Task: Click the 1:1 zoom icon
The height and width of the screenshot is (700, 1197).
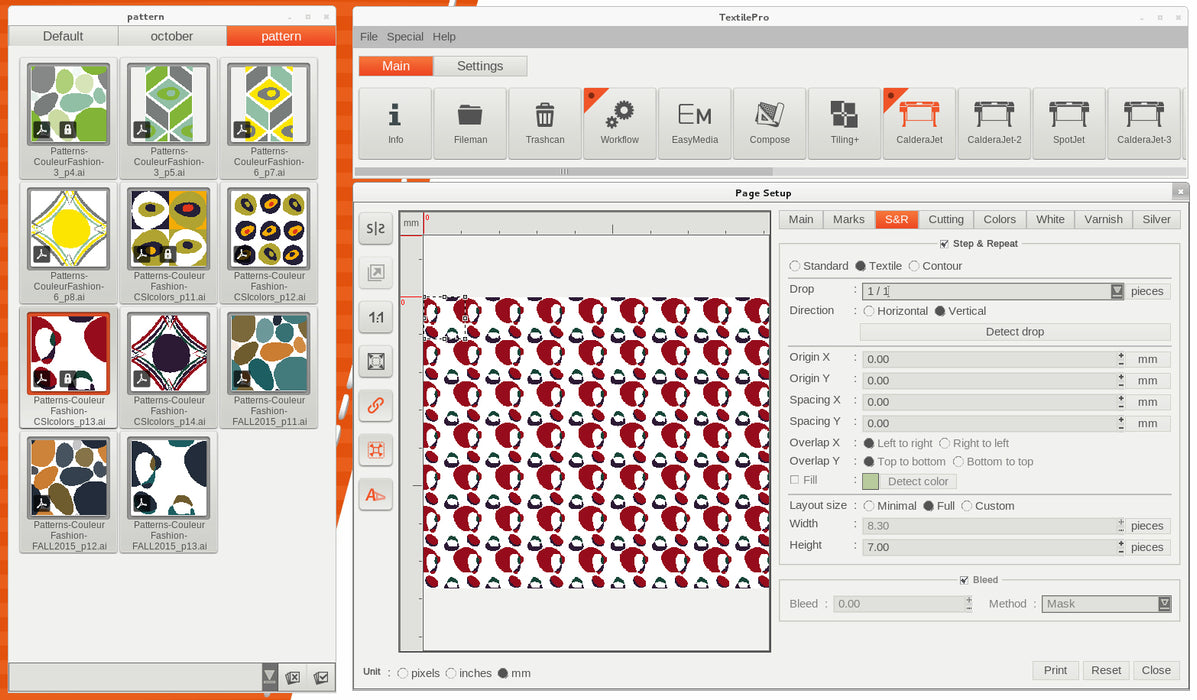Action: click(376, 317)
